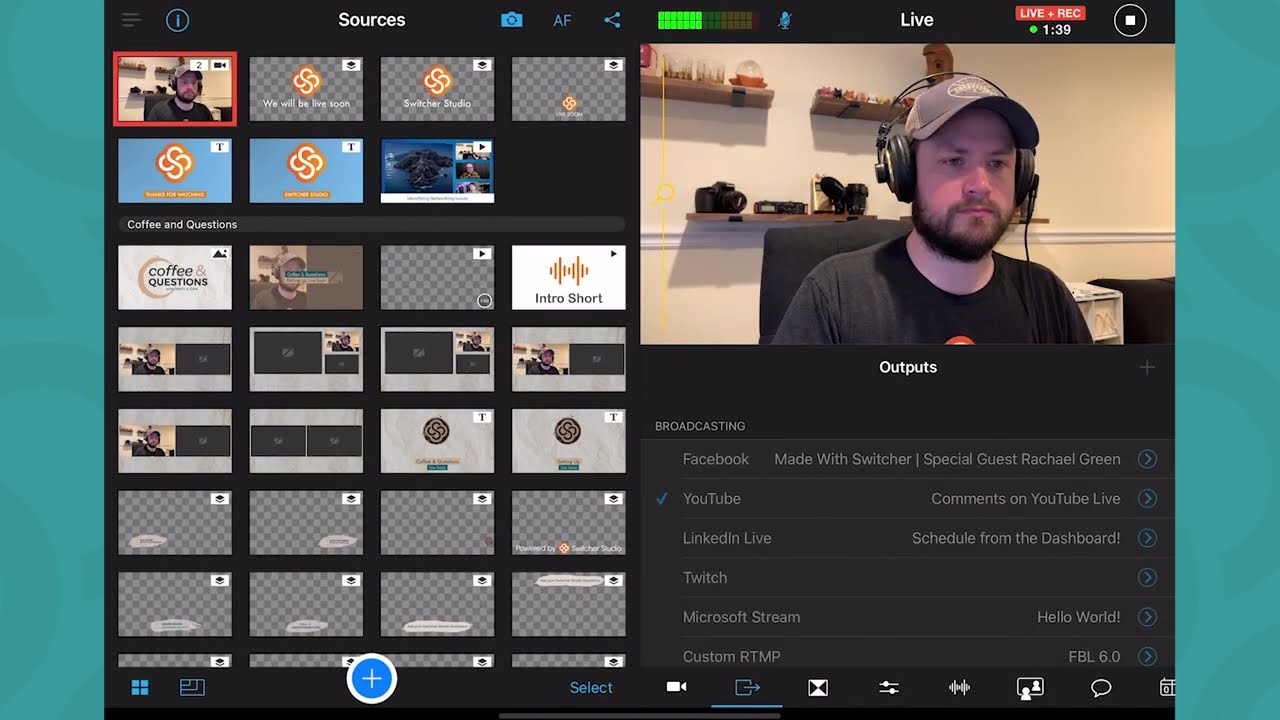Viewport: 1280px width, 720px height.
Task: Open the video chat guests tab icon
Action: [x=1030, y=687]
